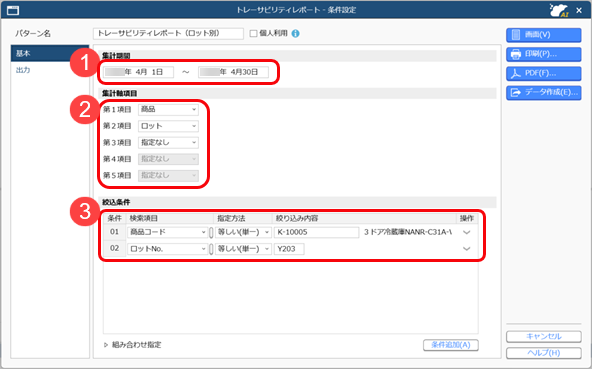The height and width of the screenshot is (369, 592).
Task: Expand the 操作 chevron for condition 01
Action: pos(467,232)
